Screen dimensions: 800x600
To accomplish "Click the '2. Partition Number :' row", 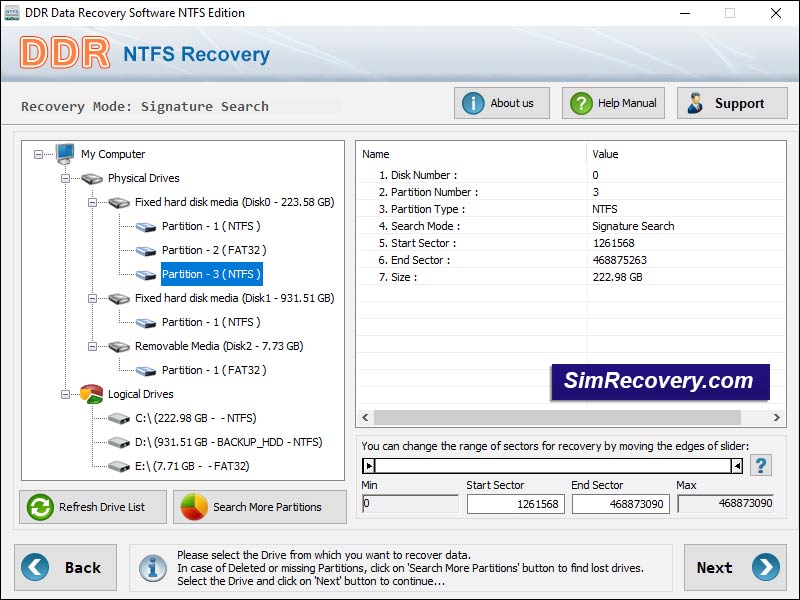I will pos(571,192).
